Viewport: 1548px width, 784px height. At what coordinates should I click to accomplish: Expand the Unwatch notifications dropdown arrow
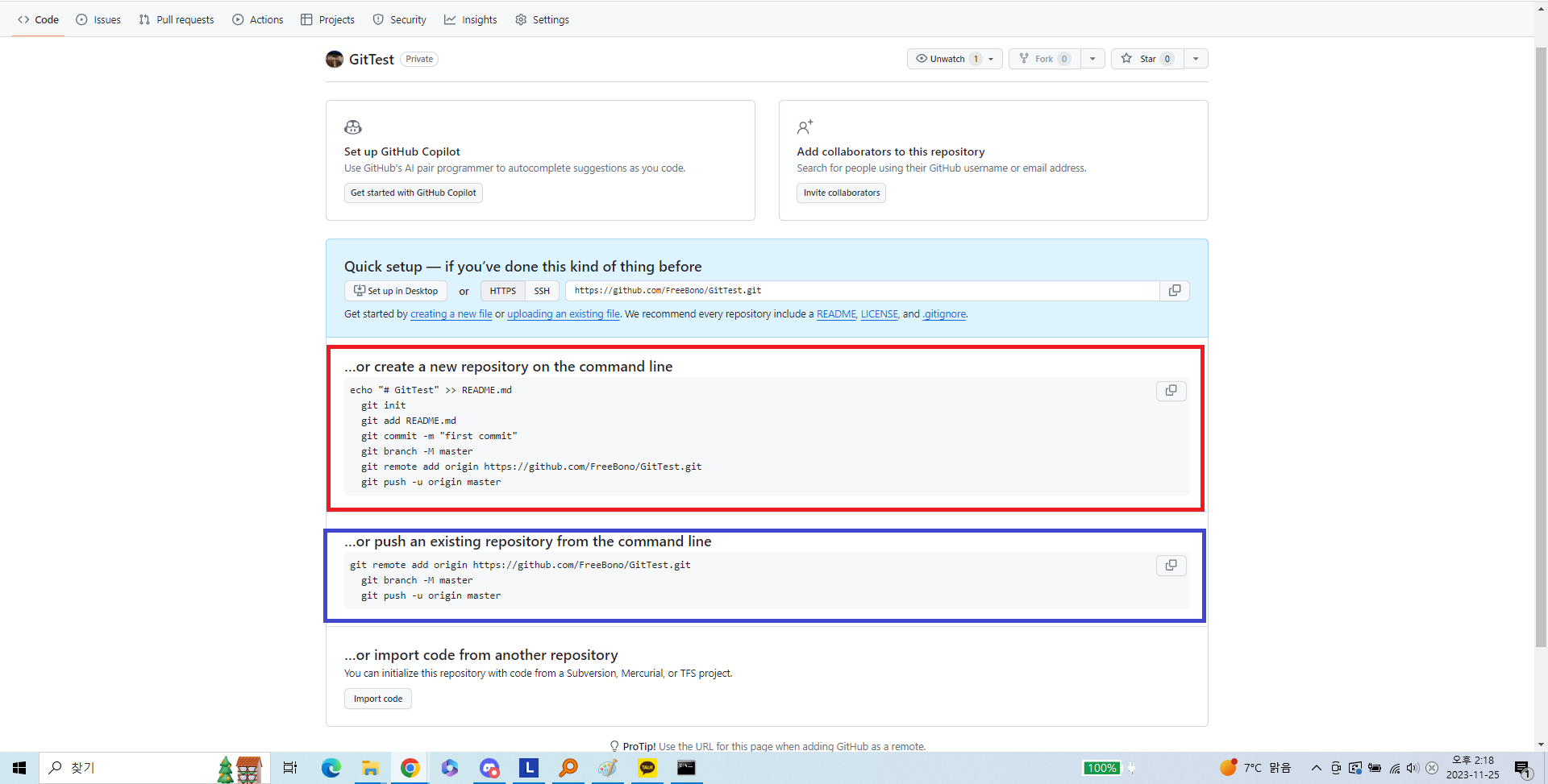coord(992,59)
